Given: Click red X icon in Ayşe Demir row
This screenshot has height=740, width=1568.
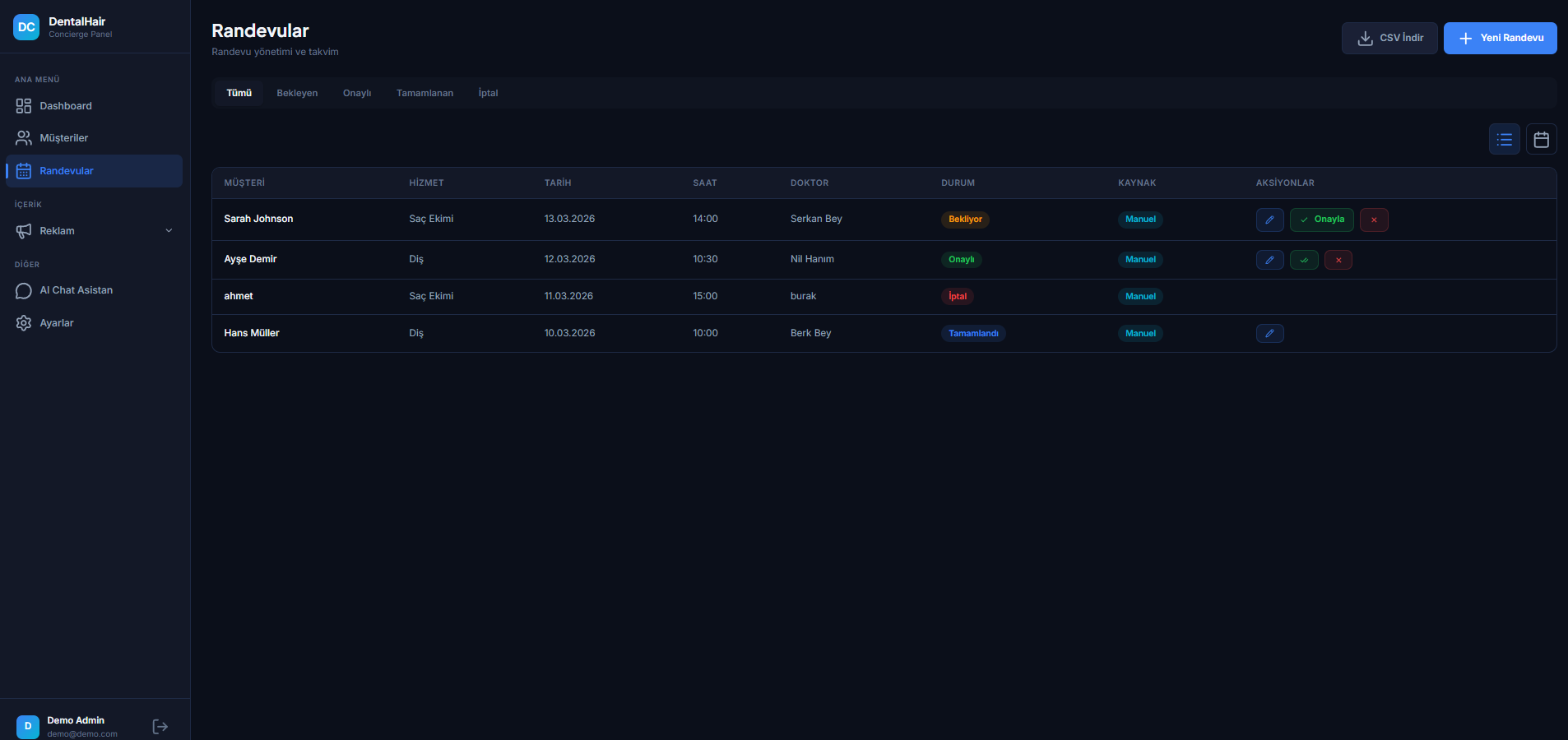Looking at the screenshot, I should pos(1338,260).
